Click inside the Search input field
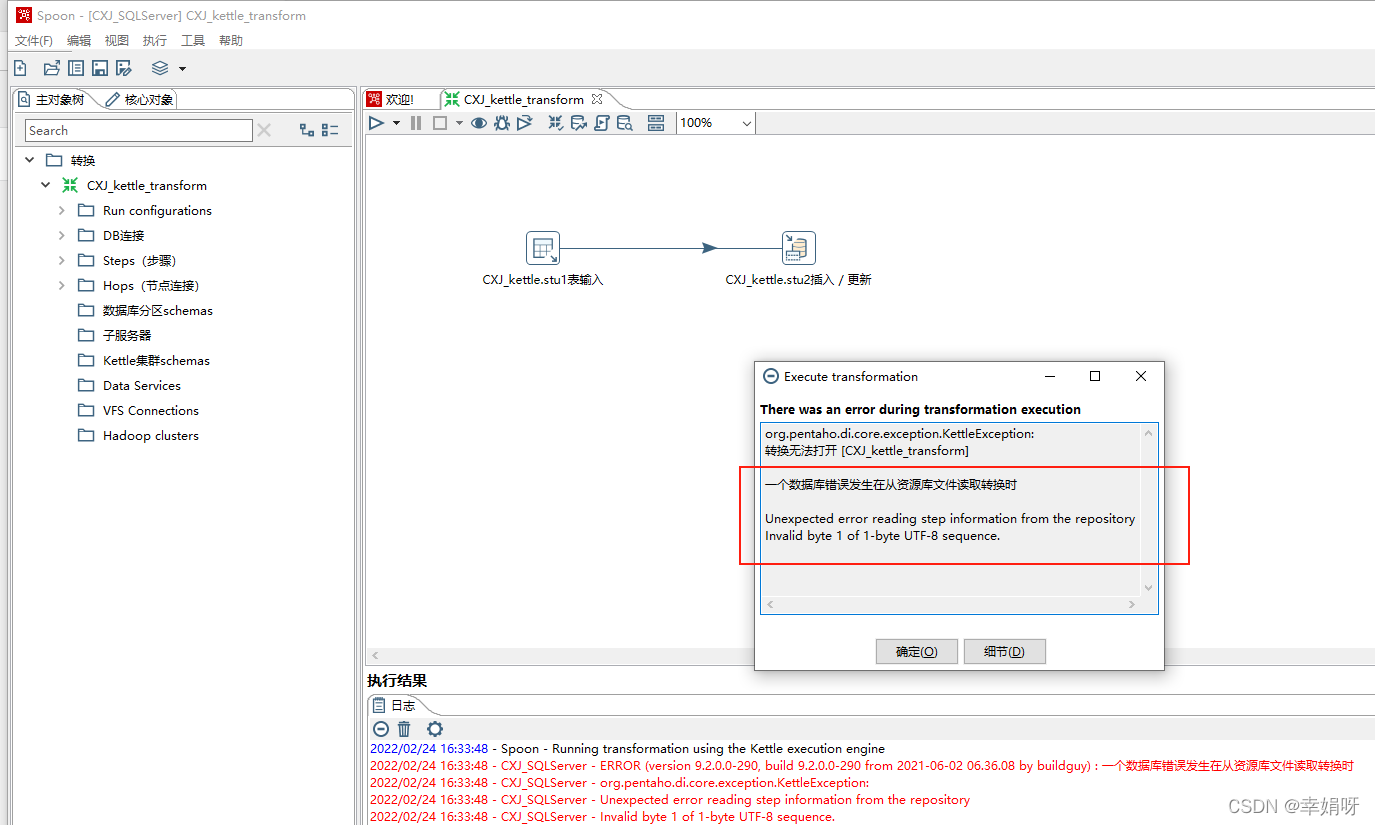1375x825 pixels. [137, 130]
